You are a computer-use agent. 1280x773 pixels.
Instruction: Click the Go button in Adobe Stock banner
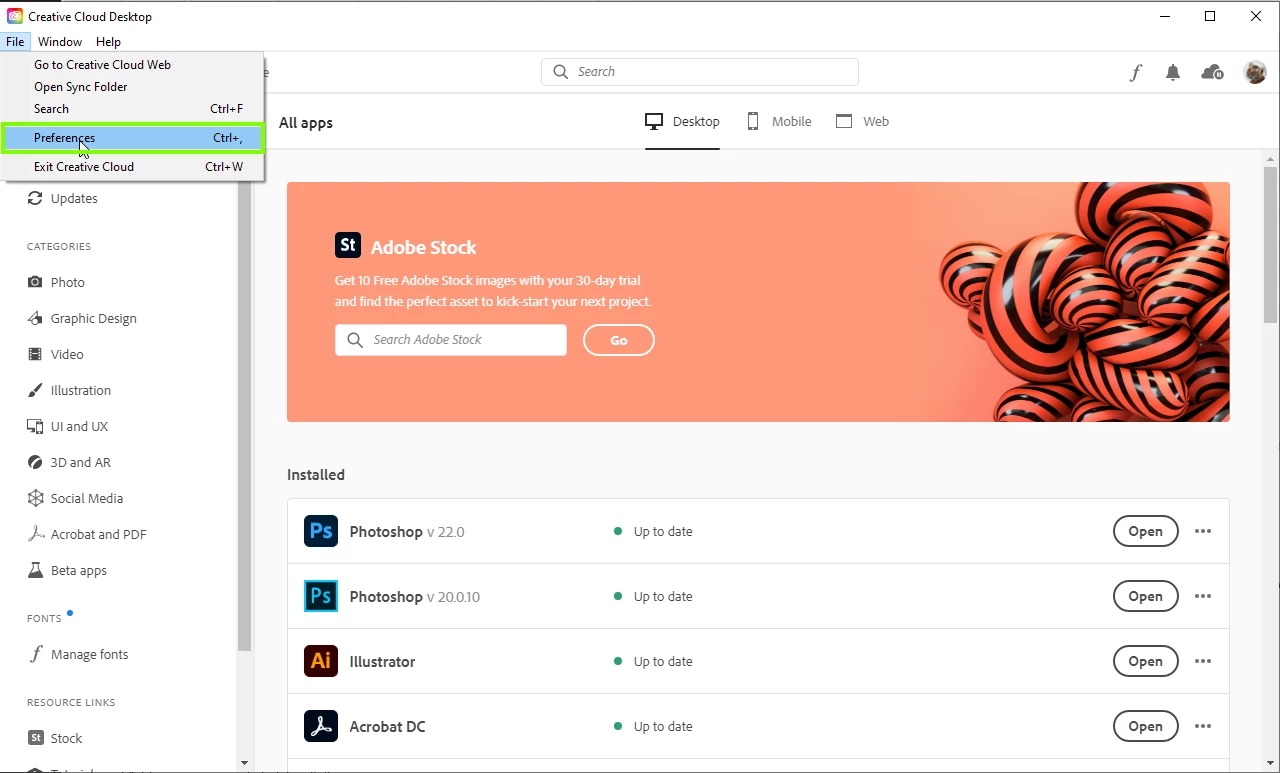tap(619, 340)
